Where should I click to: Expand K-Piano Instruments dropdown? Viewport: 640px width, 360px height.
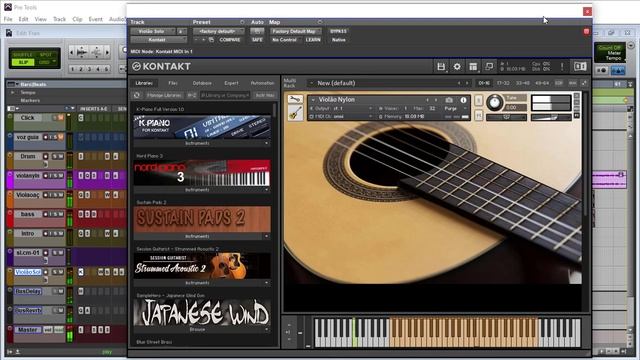[202, 144]
